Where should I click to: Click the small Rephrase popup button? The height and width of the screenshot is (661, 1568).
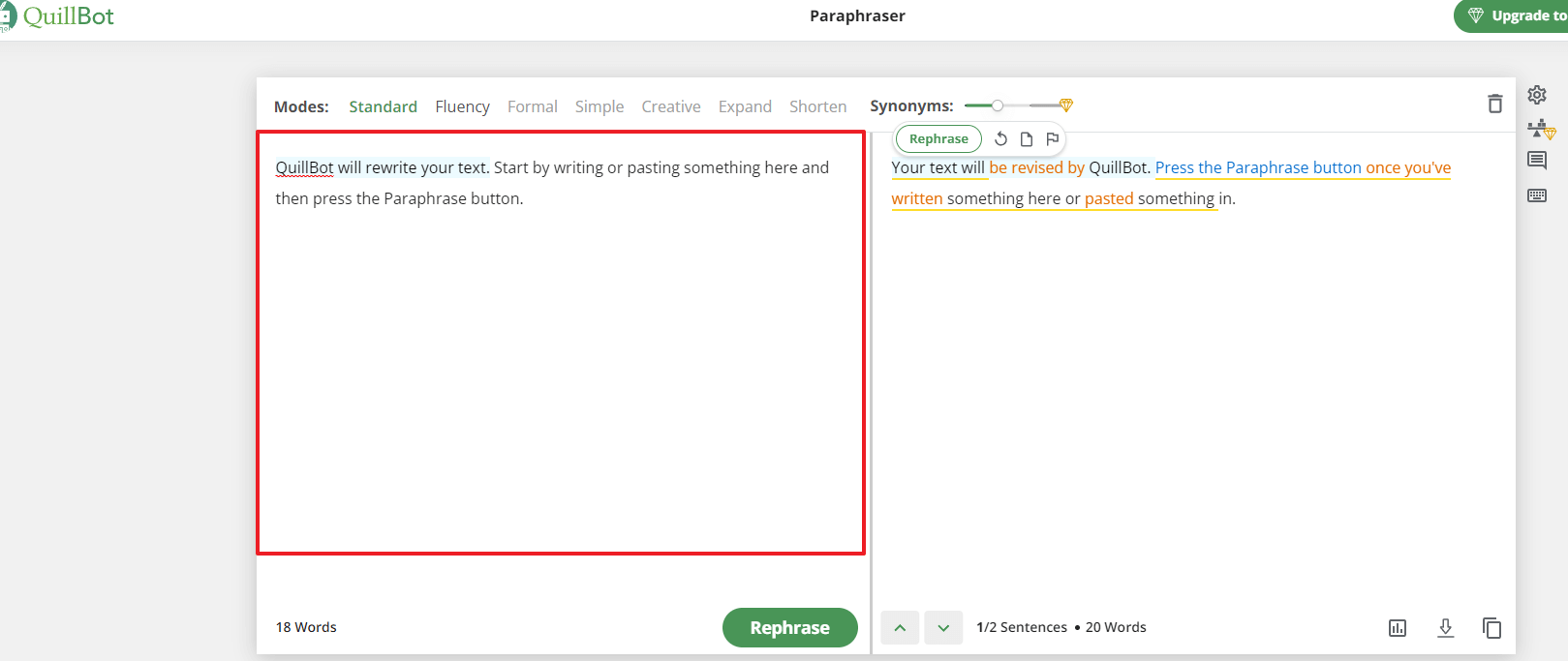click(938, 139)
